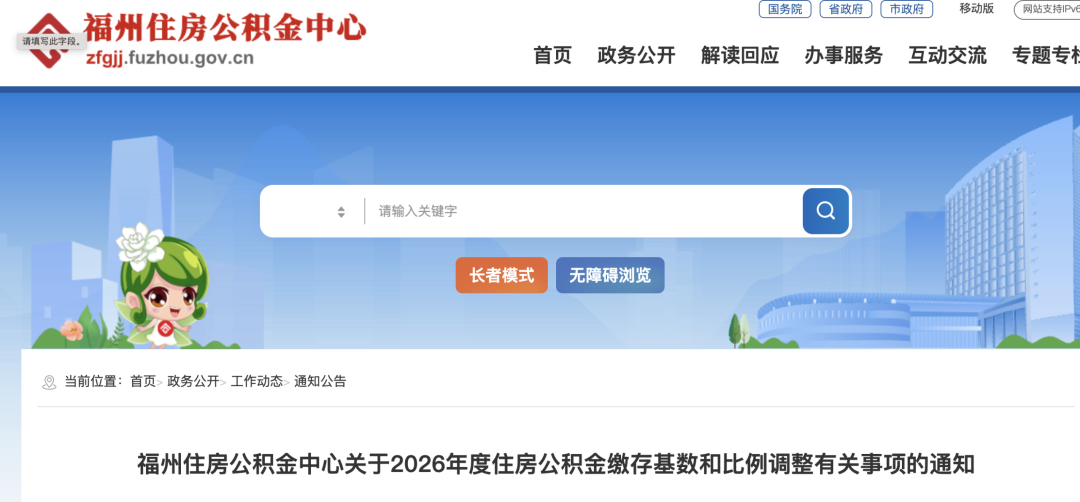Open the 国务院 link
This screenshot has height=502, width=1080.
785,9
